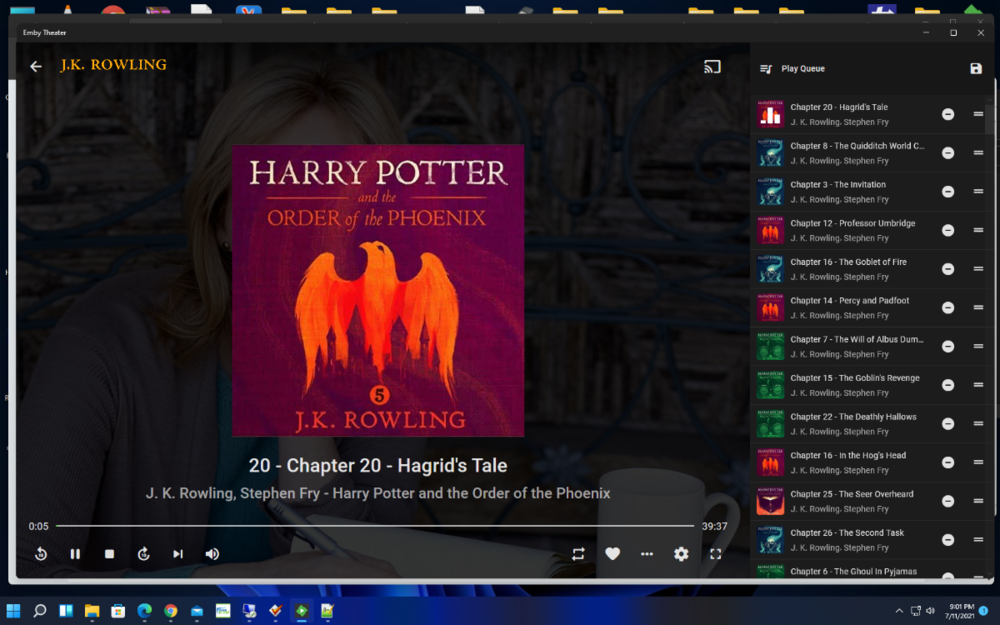Open Windows taskbar search
The height and width of the screenshot is (625, 1000).
click(40, 610)
